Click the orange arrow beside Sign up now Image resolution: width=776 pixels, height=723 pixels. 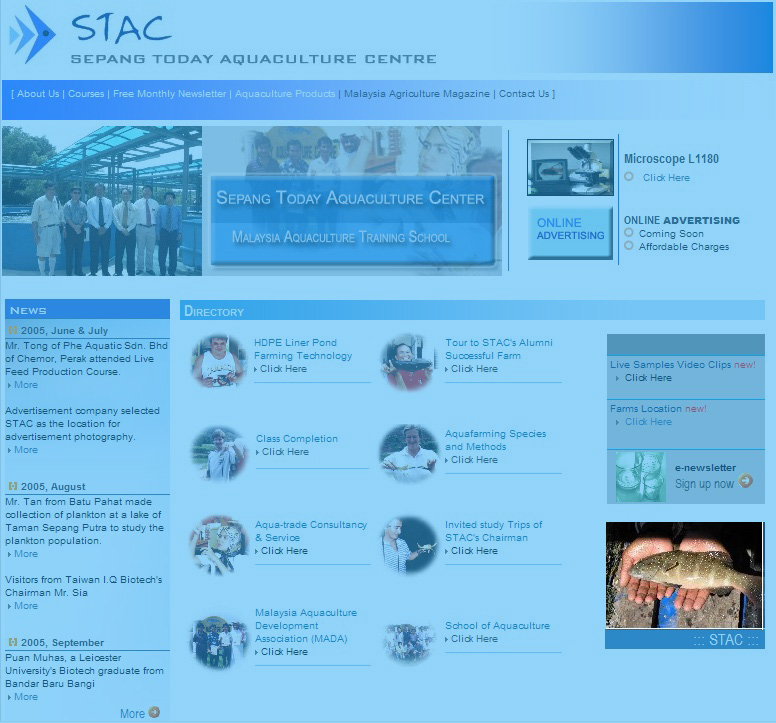point(745,482)
